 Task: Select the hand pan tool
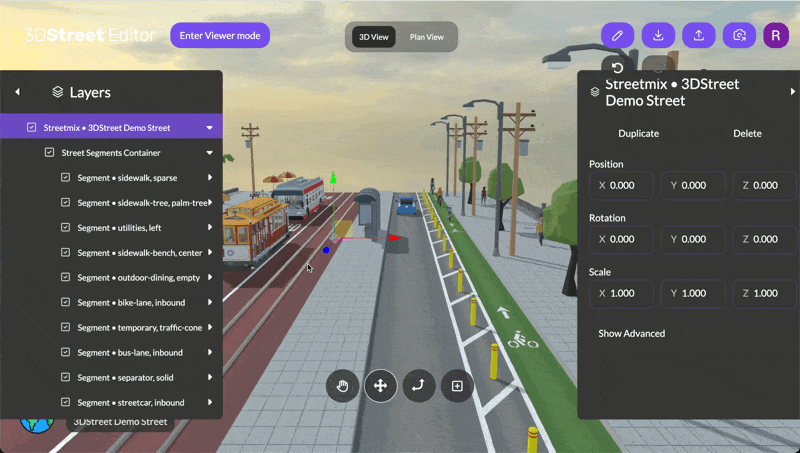(x=342, y=385)
